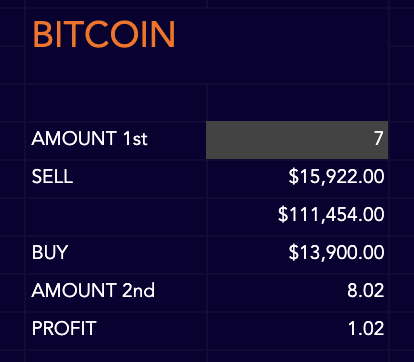This screenshot has width=414, height=362.
Task: Click the empty cell directly above AMOUNT 1st
Action: (x=116, y=103)
